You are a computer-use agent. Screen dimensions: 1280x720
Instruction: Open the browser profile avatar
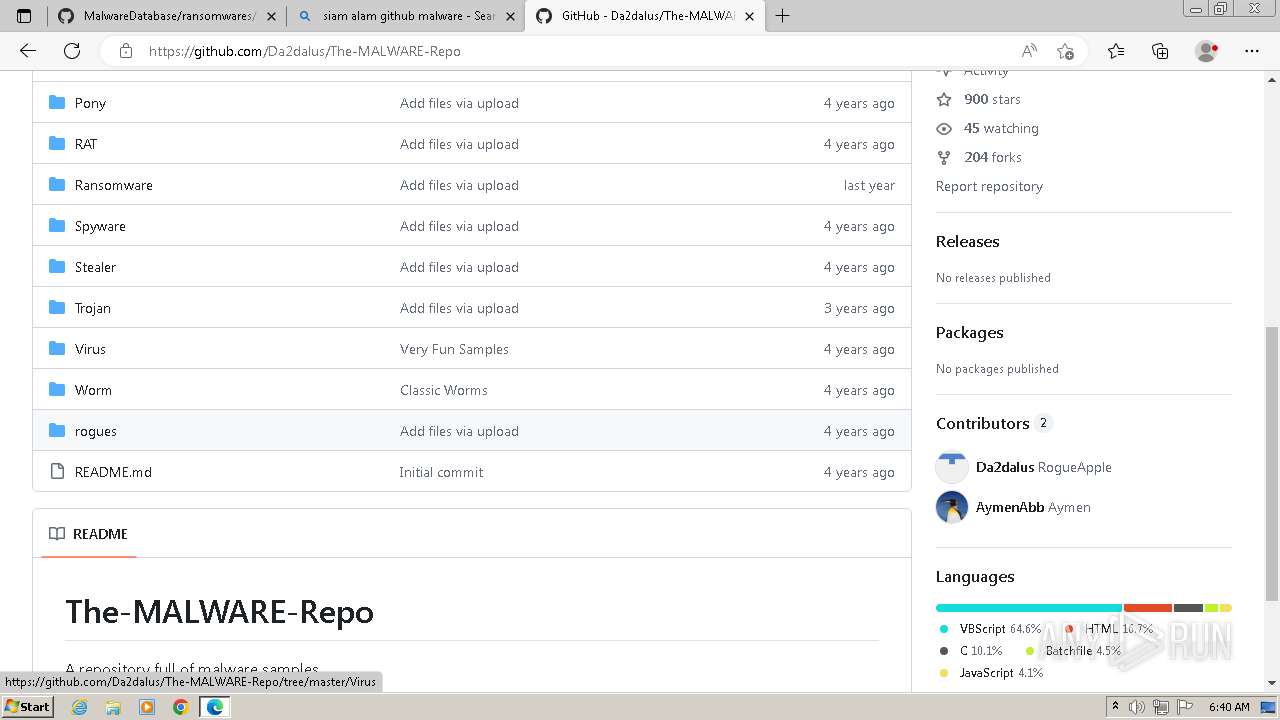1206,51
